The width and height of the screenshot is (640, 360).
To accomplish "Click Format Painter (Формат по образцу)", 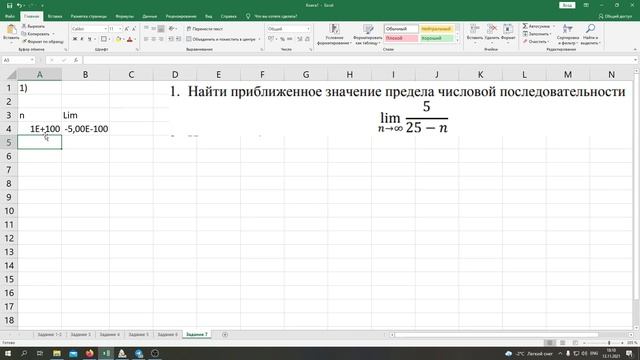I will (43, 41).
